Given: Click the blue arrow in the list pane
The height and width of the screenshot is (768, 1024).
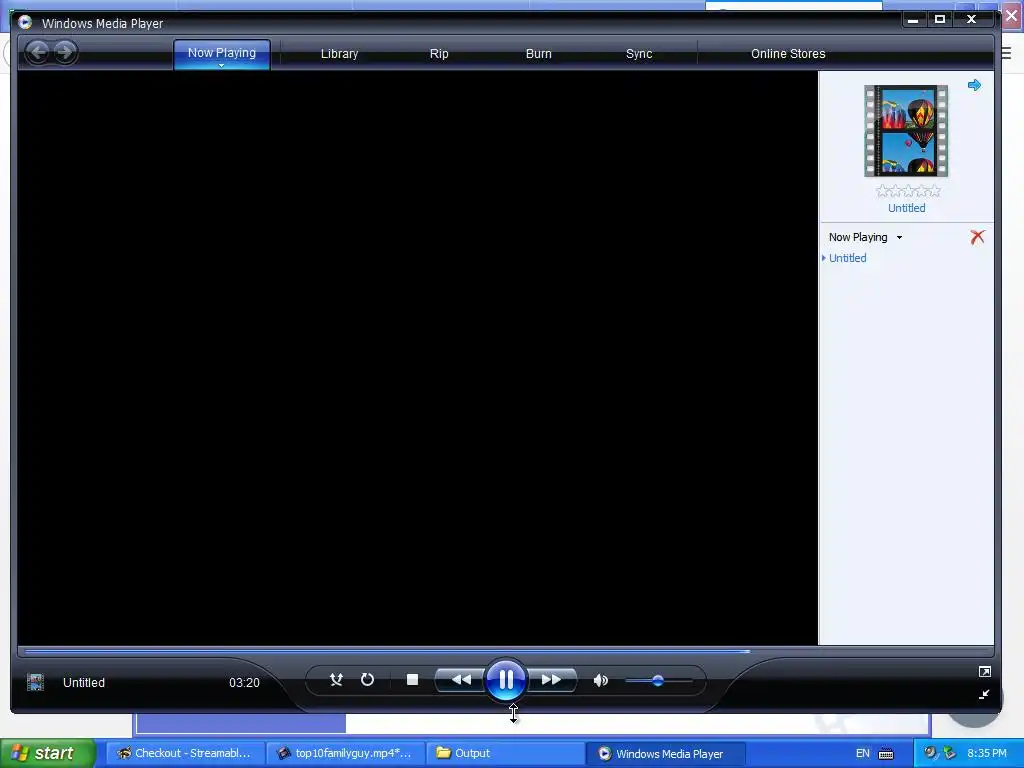Looking at the screenshot, I should point(974,85).
